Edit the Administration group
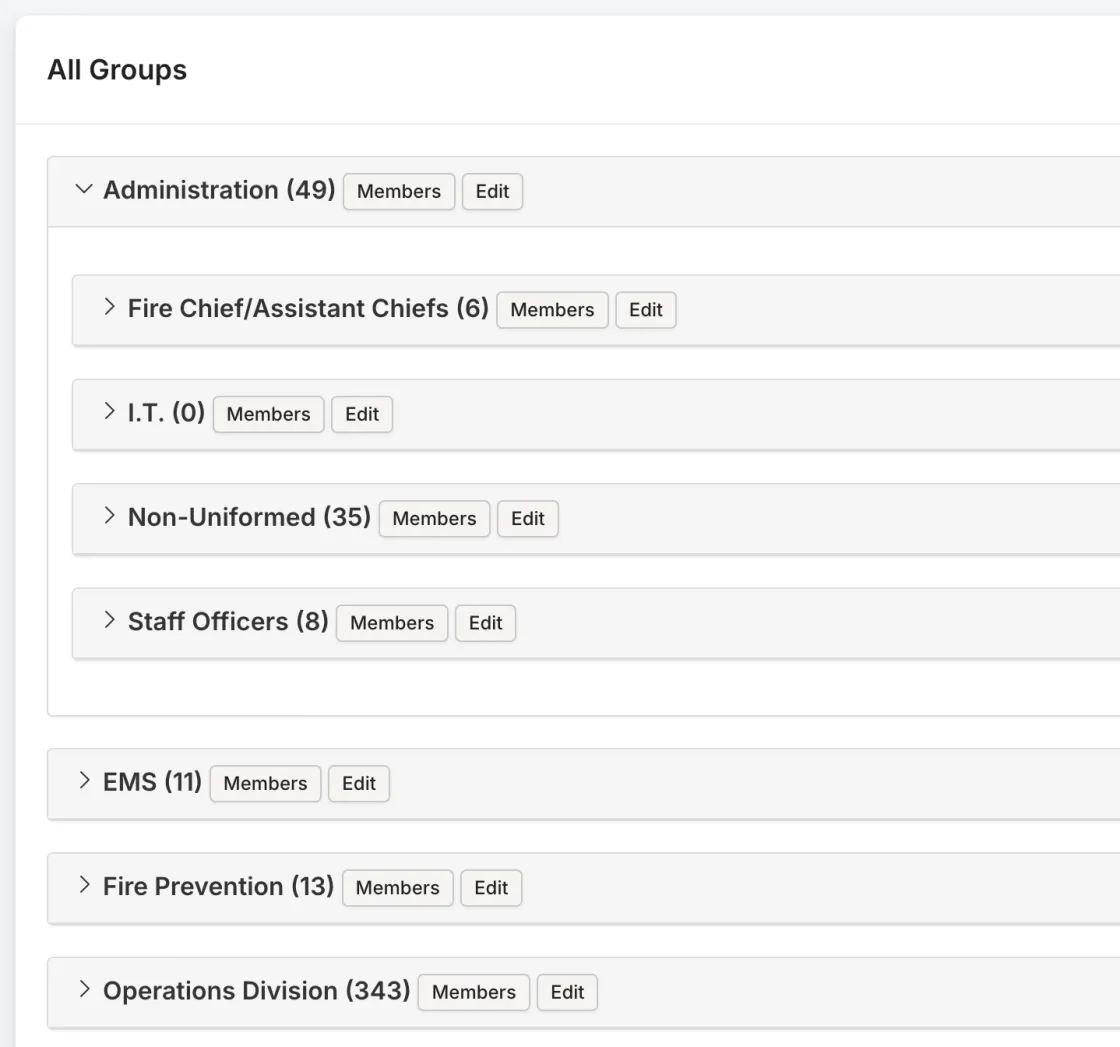1120x1047 pixels. [x=492, y=191]
